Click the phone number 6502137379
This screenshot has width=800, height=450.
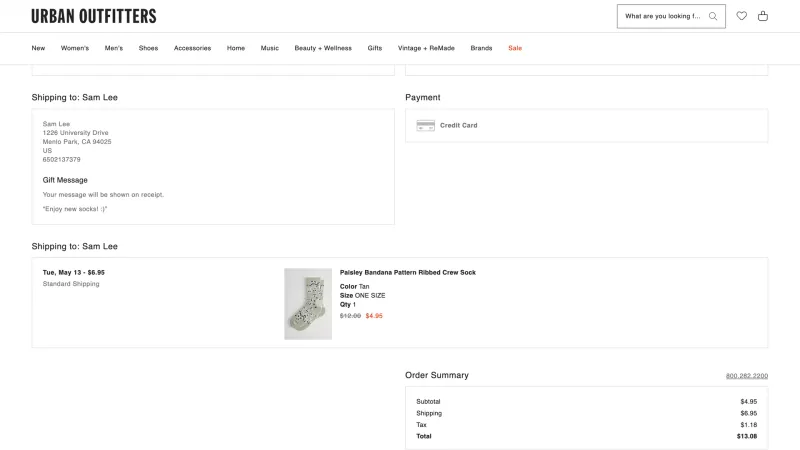(x=62, y=160)
